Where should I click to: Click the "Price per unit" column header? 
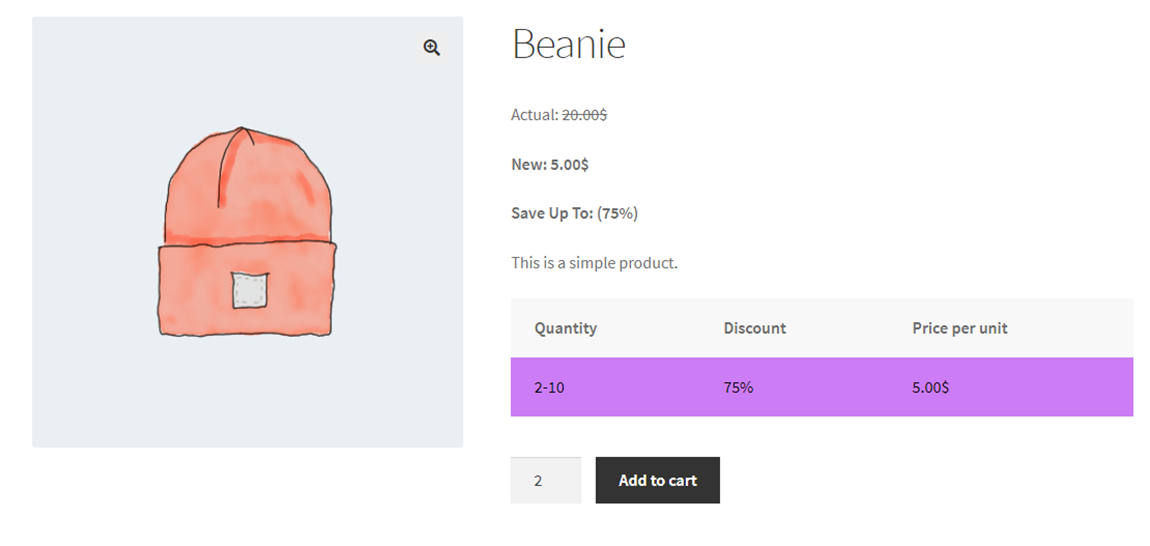tap(959, 328)
